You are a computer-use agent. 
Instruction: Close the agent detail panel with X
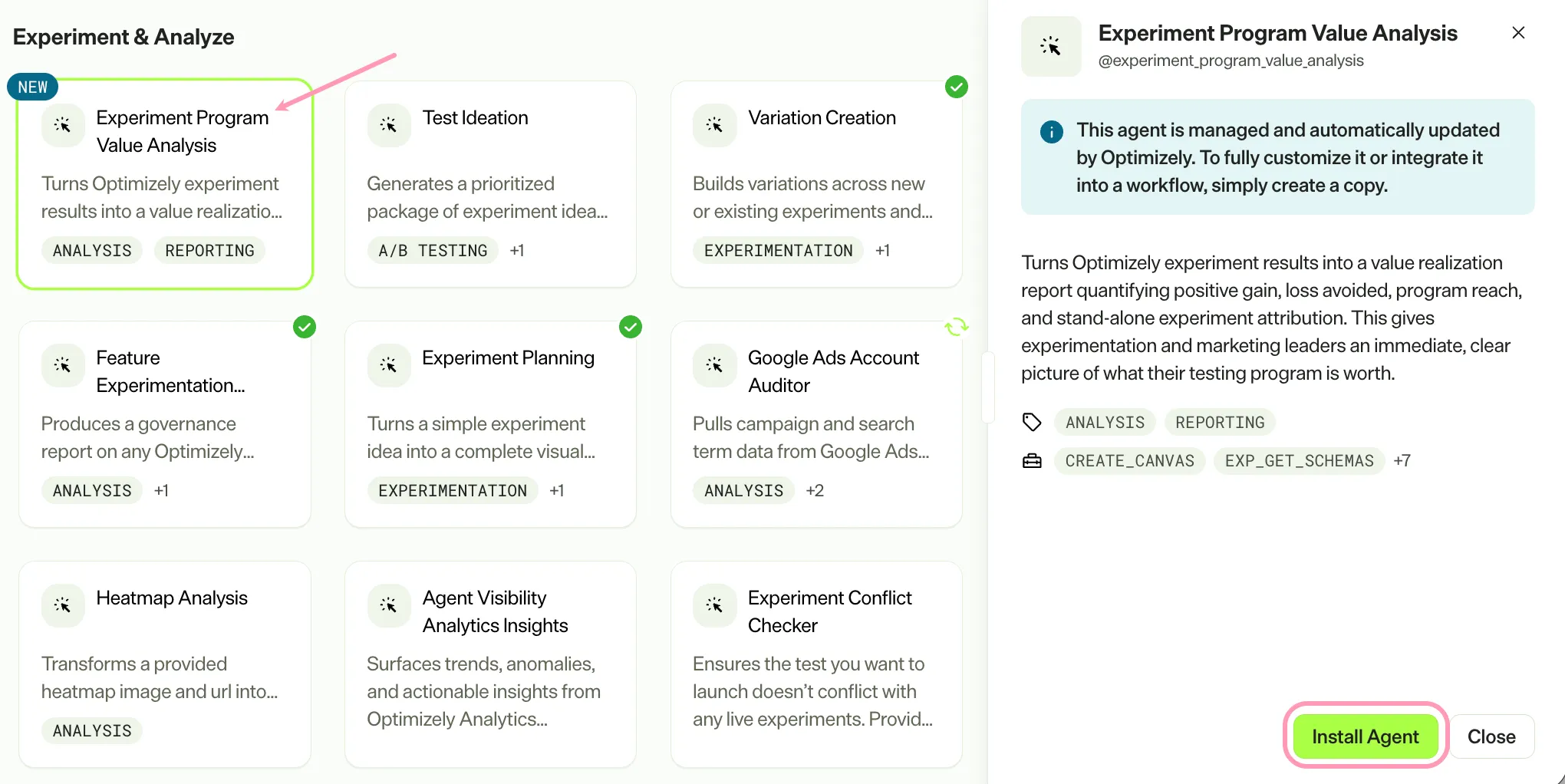coord(1518,32)
